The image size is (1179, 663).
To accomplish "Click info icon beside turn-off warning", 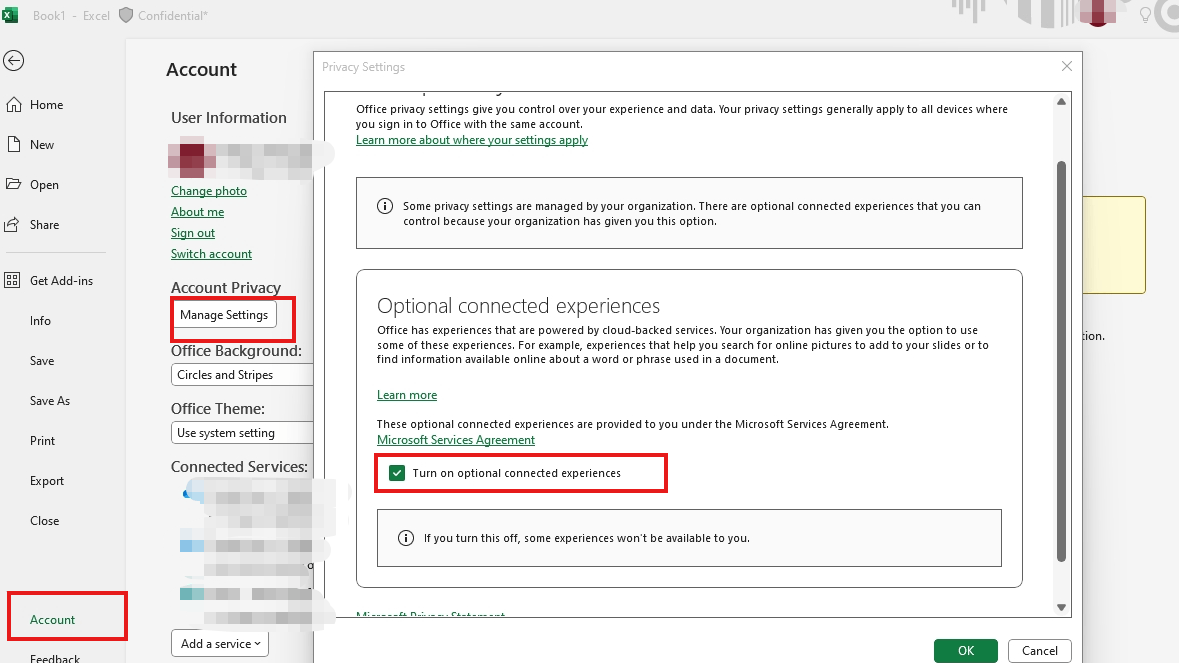I will (x=406, y=538).
